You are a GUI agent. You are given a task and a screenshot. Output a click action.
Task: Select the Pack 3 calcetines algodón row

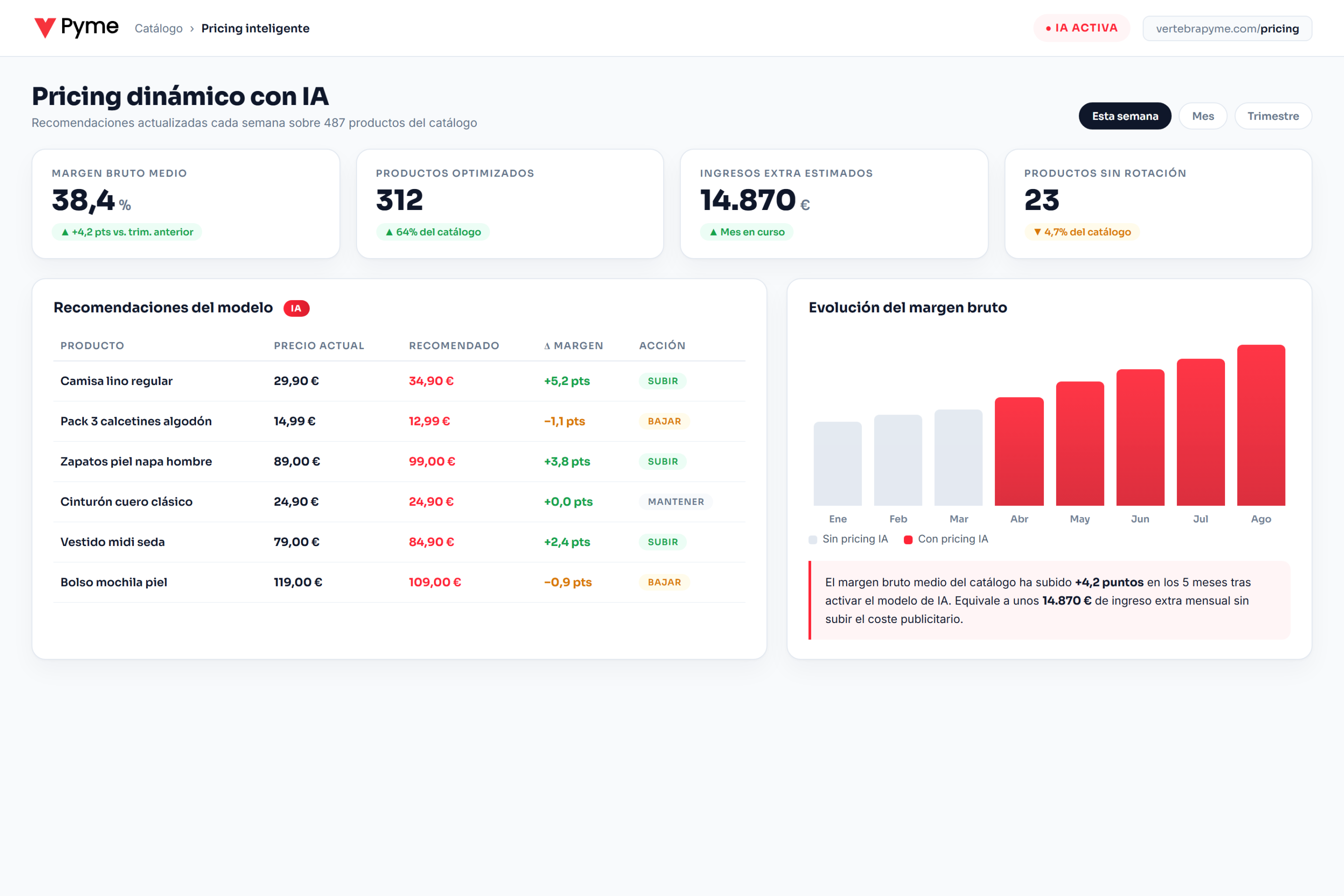[x=399, y=422]
